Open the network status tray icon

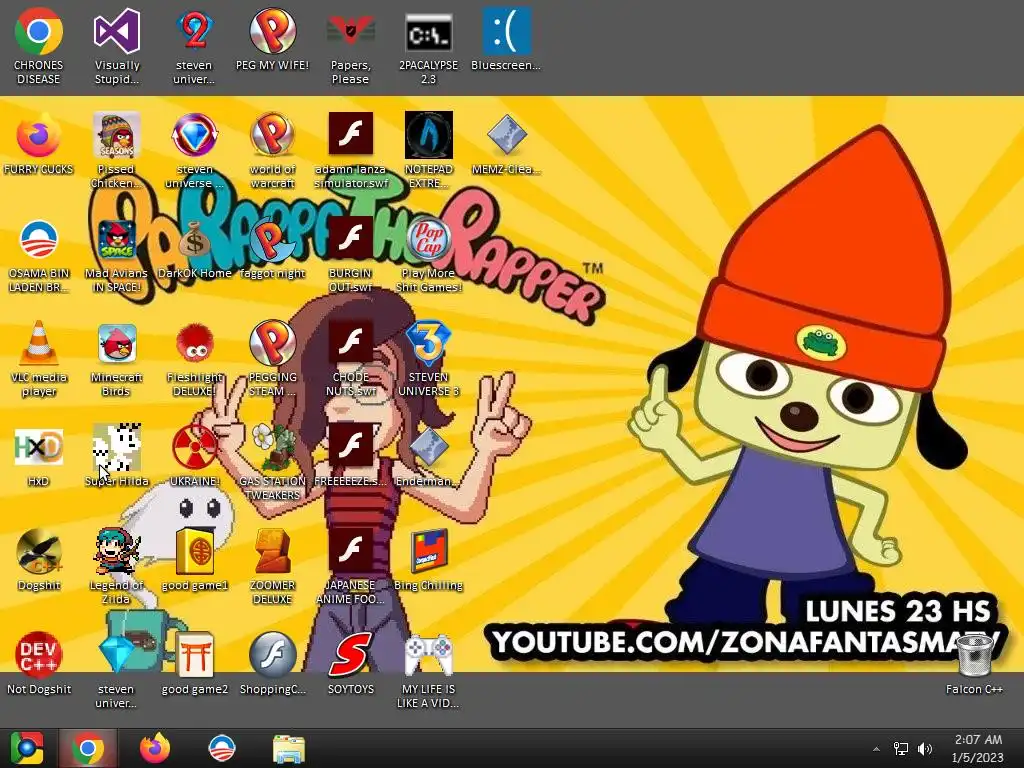coord(901,749)
